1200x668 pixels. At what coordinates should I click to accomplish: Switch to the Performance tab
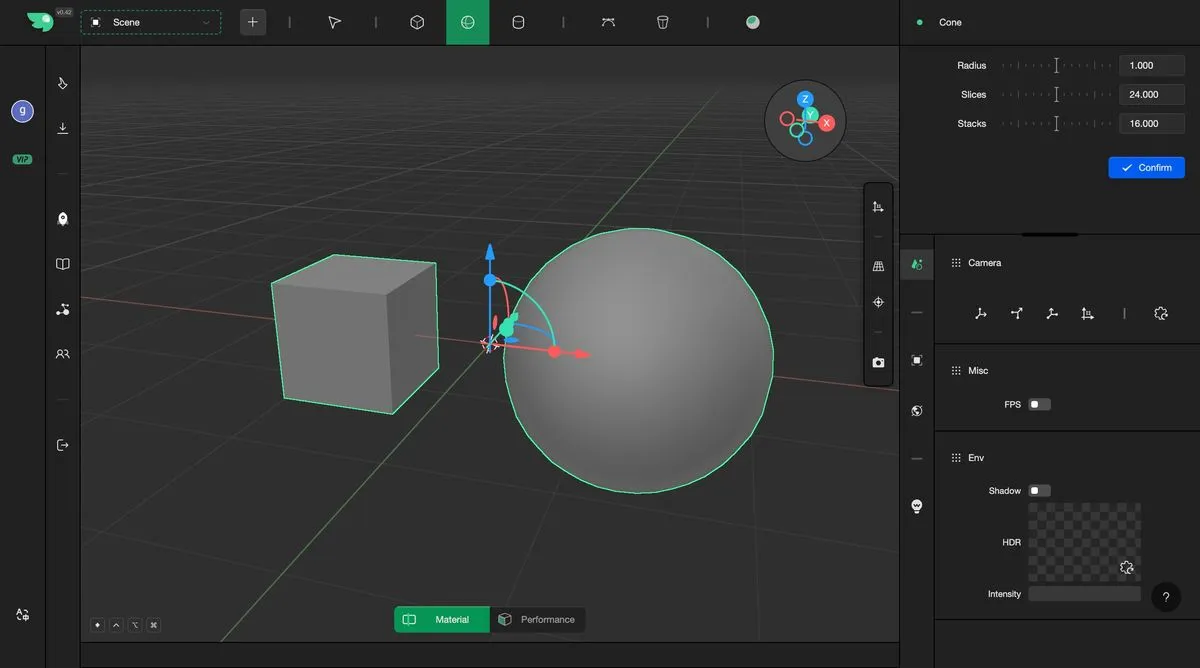pos(537,620)
